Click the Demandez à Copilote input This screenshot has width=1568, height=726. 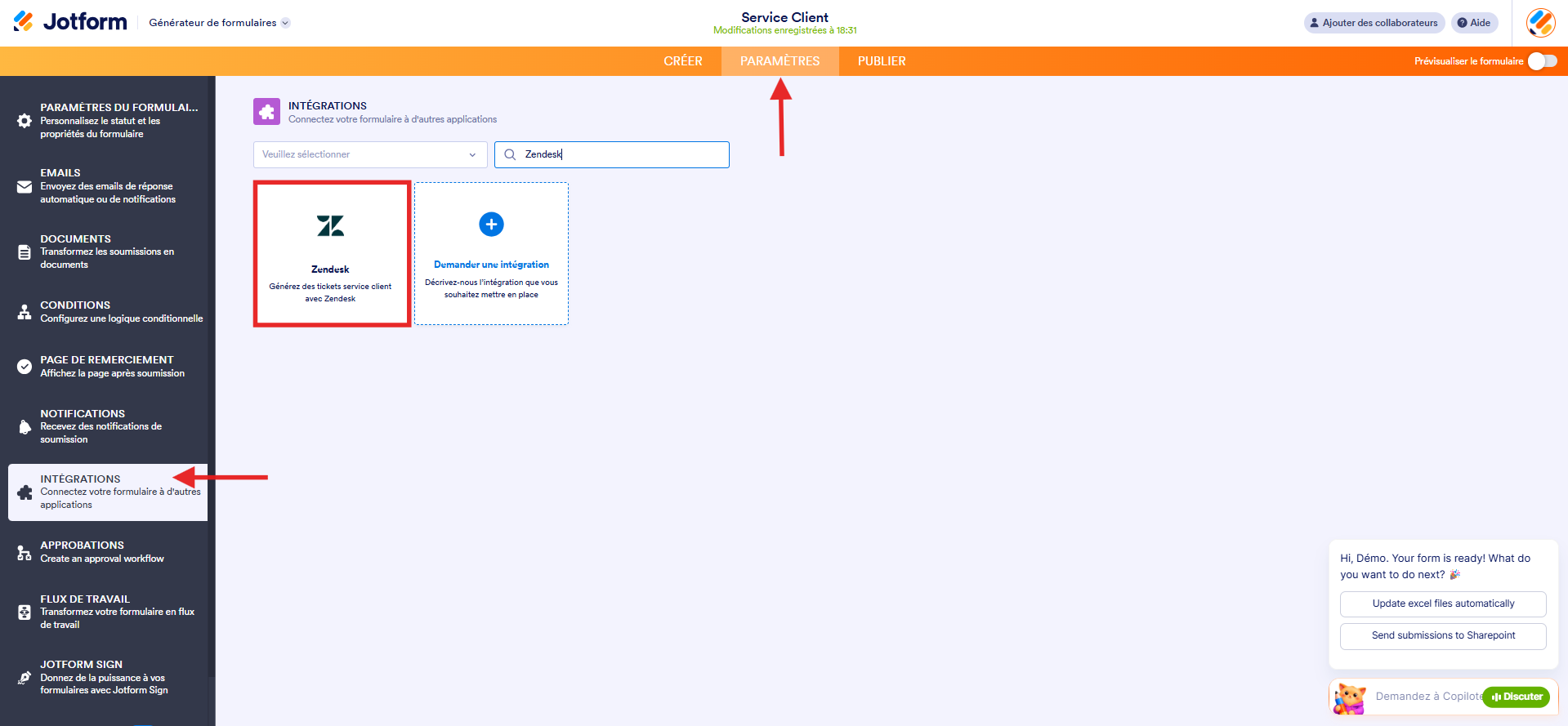click(x=1428, y=697)
